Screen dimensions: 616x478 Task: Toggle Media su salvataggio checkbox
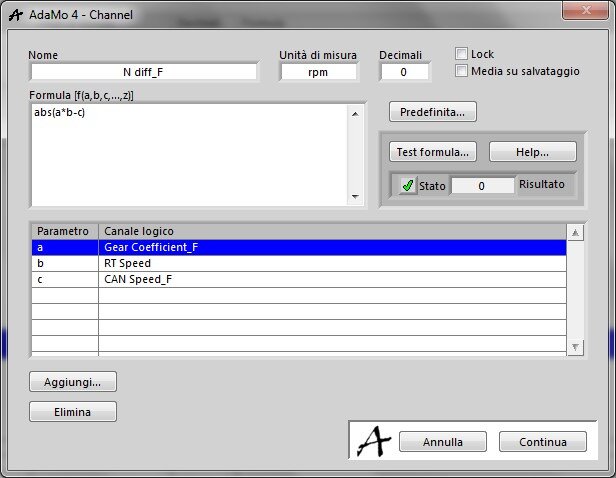pos(461,71)
